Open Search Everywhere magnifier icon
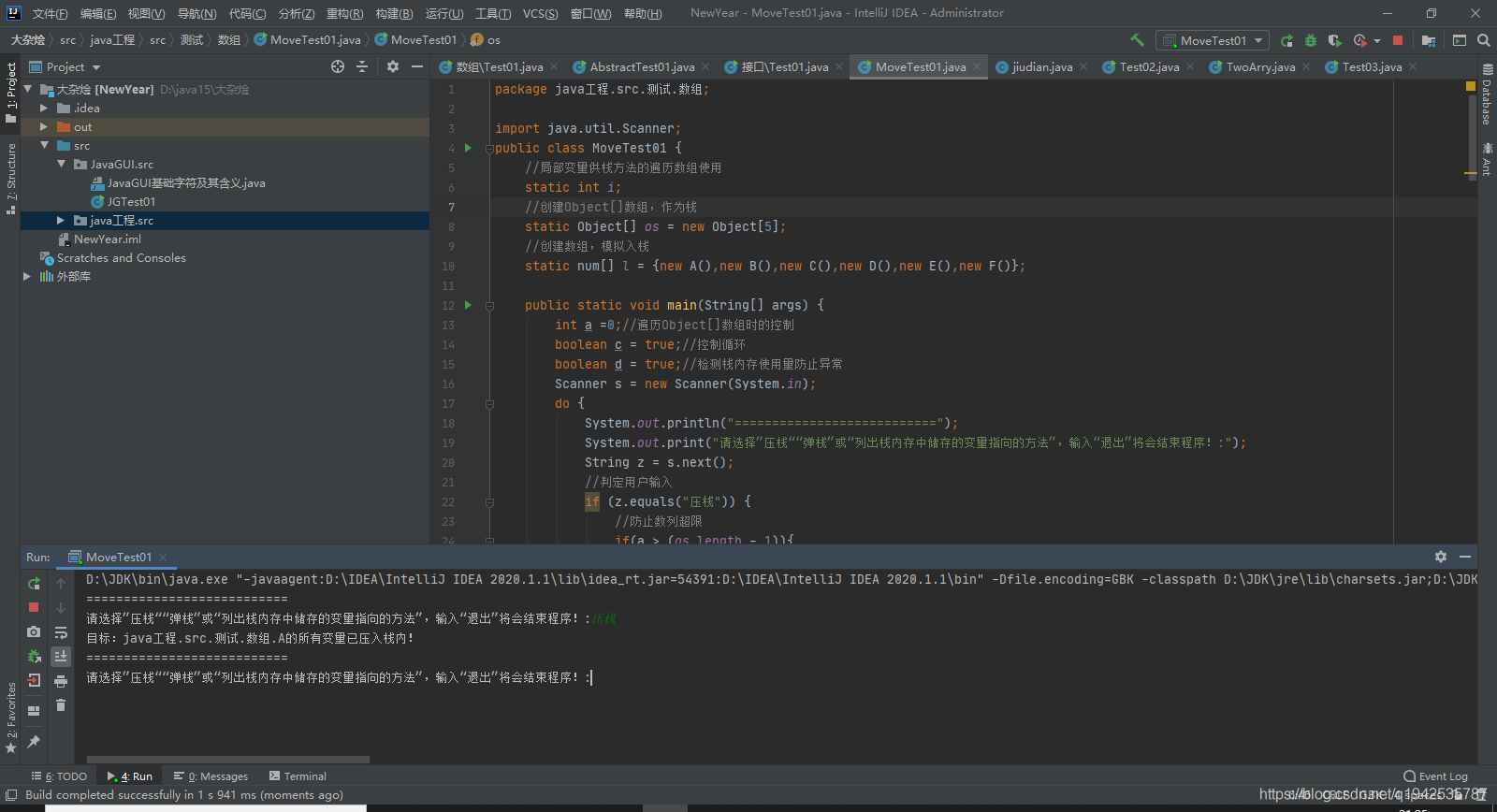 pos(1484,40)
